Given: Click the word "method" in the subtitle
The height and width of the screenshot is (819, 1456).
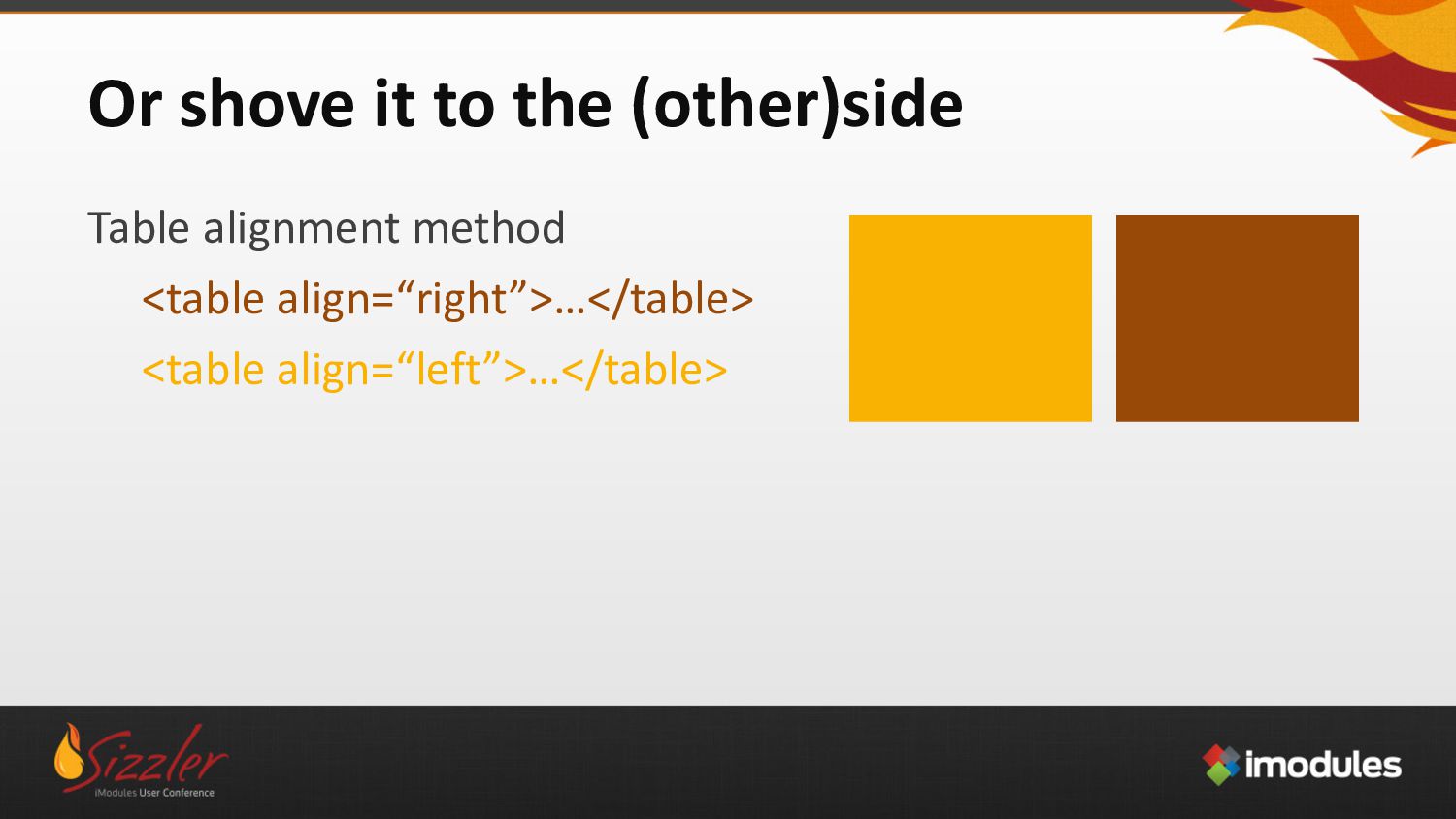Looking at the screenshot, I should pos(489,228).
